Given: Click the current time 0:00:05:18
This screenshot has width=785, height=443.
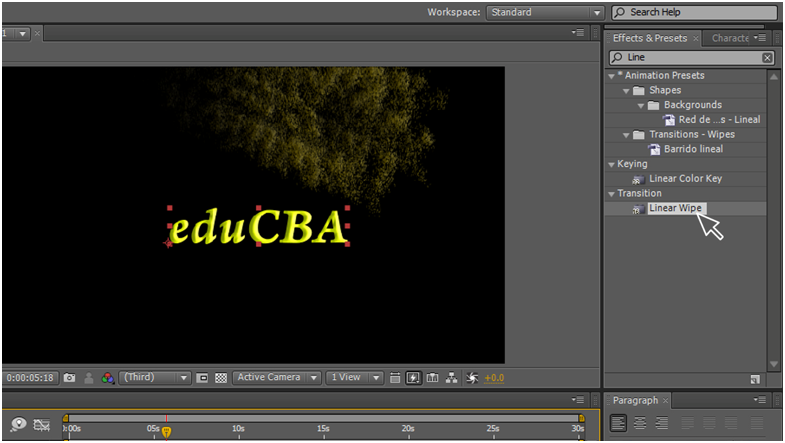Looking at the screenshot, I should 30,377.
